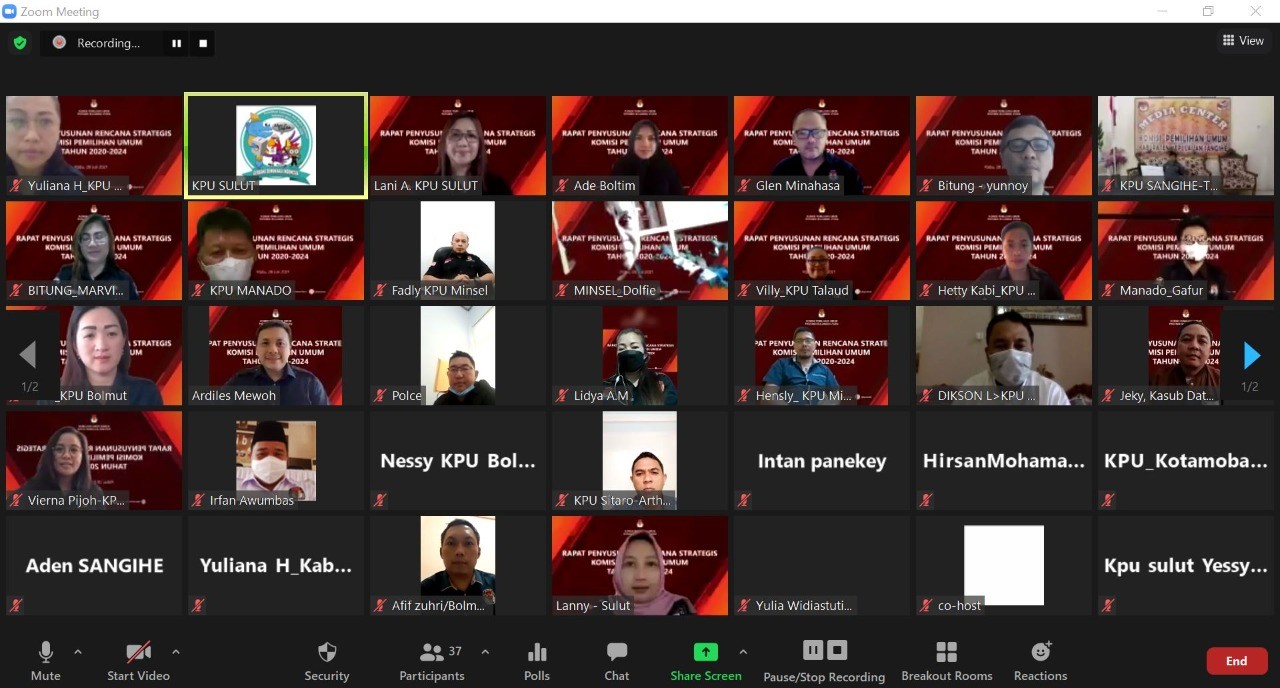Pause the recording in top indicator
Image resolution: width=1280 pixels, height=688 pixels.
(x=177, y=43)
